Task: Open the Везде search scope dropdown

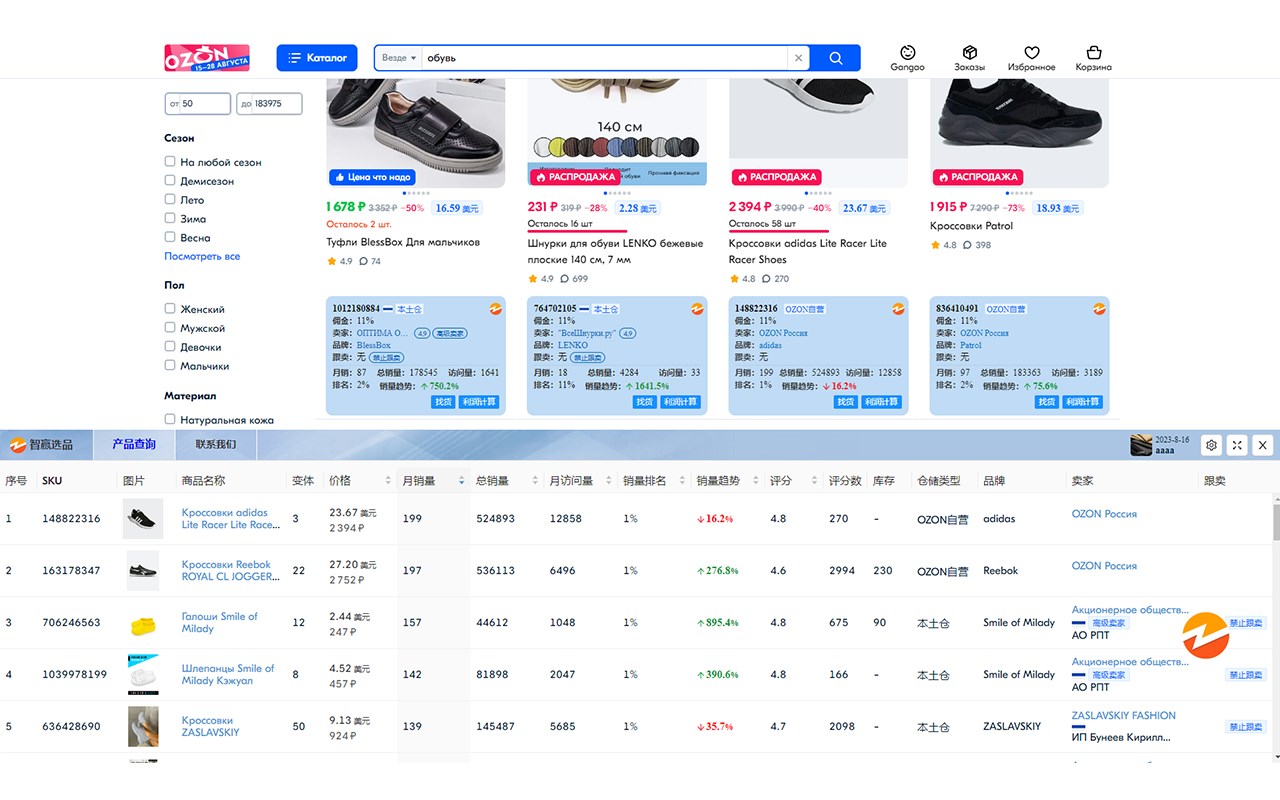Action: (399, 58)
